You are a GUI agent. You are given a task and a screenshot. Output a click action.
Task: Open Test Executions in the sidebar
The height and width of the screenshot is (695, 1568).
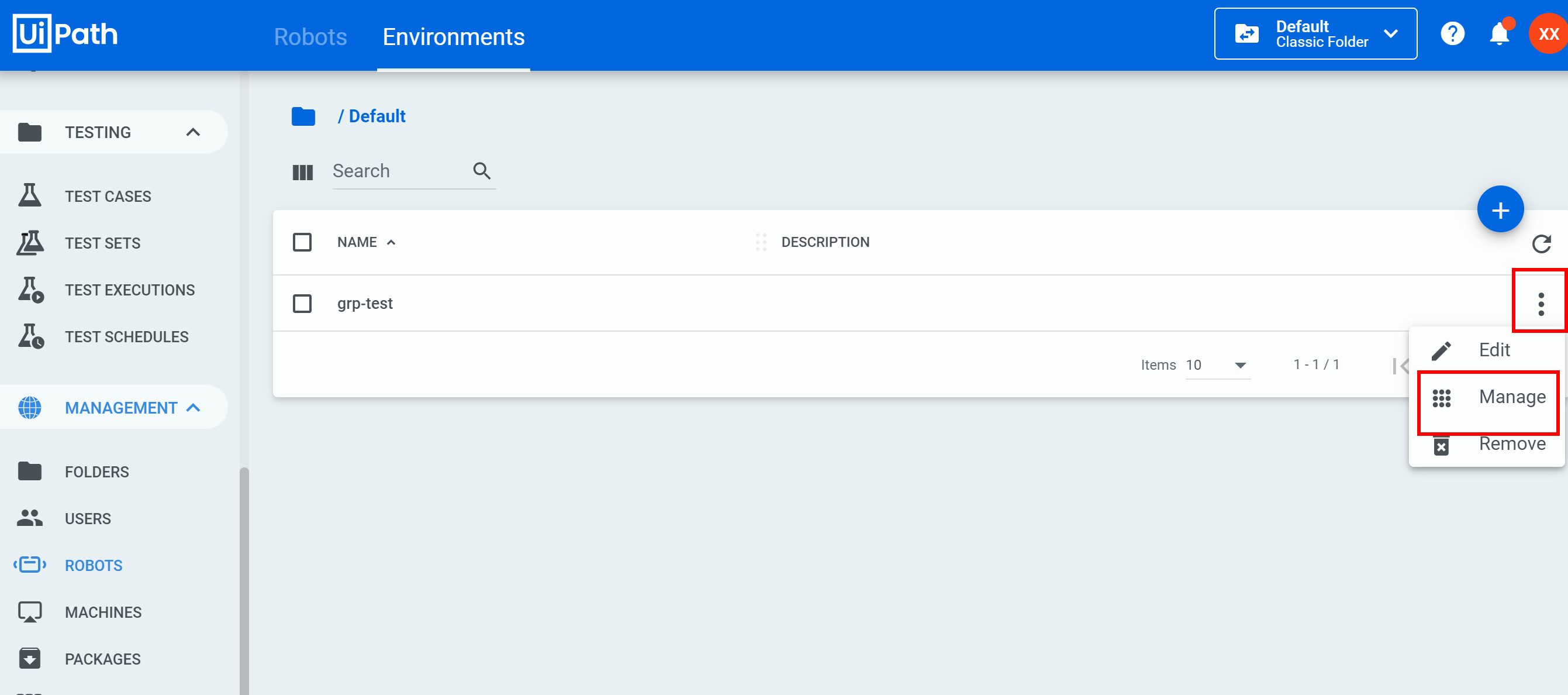[130, 290]
